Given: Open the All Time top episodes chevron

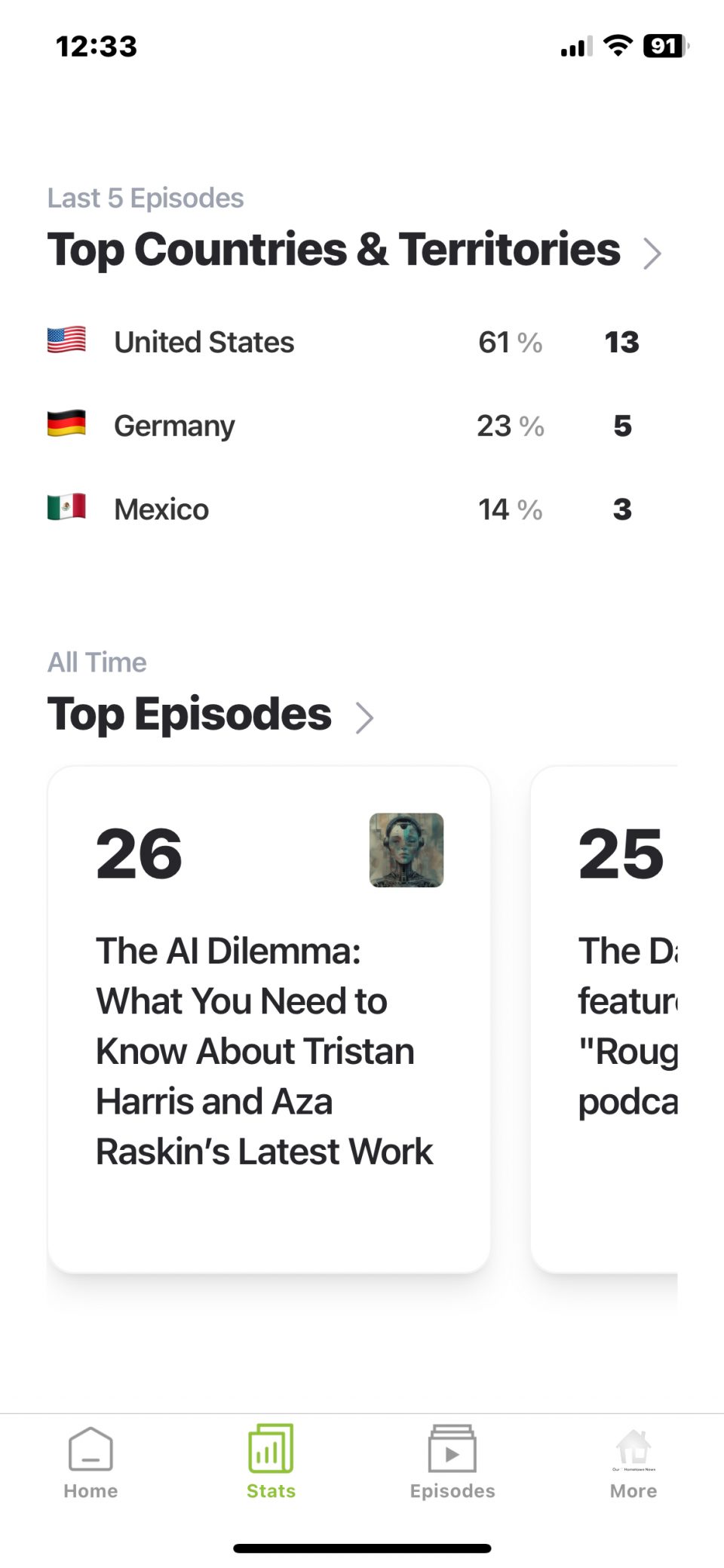Looking at the screenshot, I should point(365,718).
